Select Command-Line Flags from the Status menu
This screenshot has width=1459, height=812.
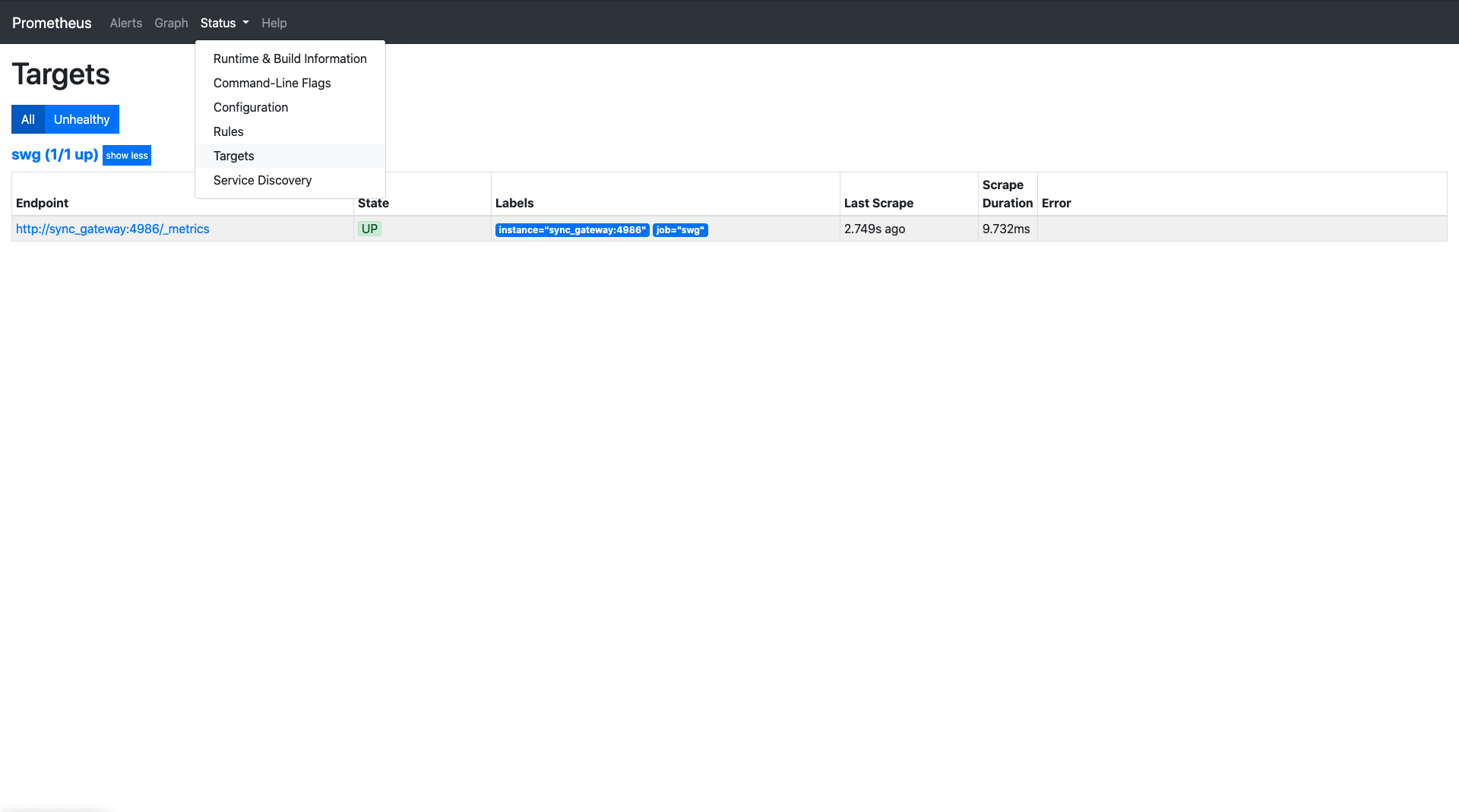(271, 83)
